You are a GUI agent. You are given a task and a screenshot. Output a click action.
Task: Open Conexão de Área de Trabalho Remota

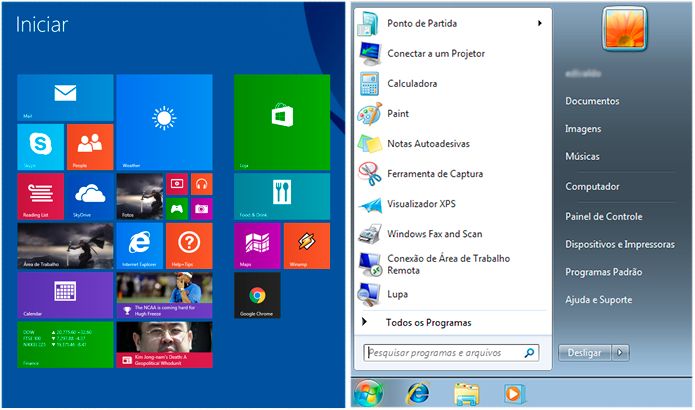452,264
